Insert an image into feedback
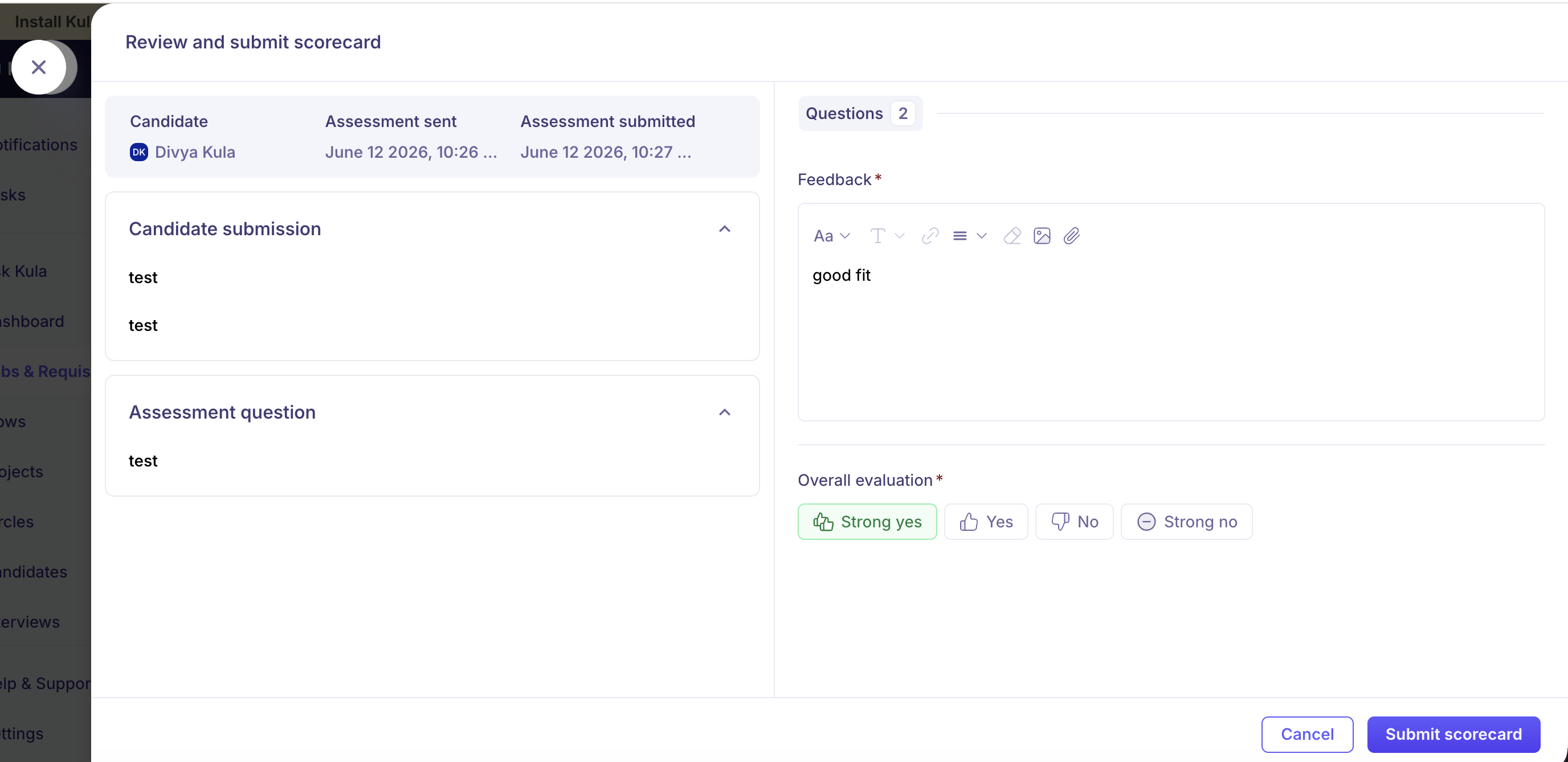Image resolution: width=1568 pixels, height=762 pixels. 1042,236
